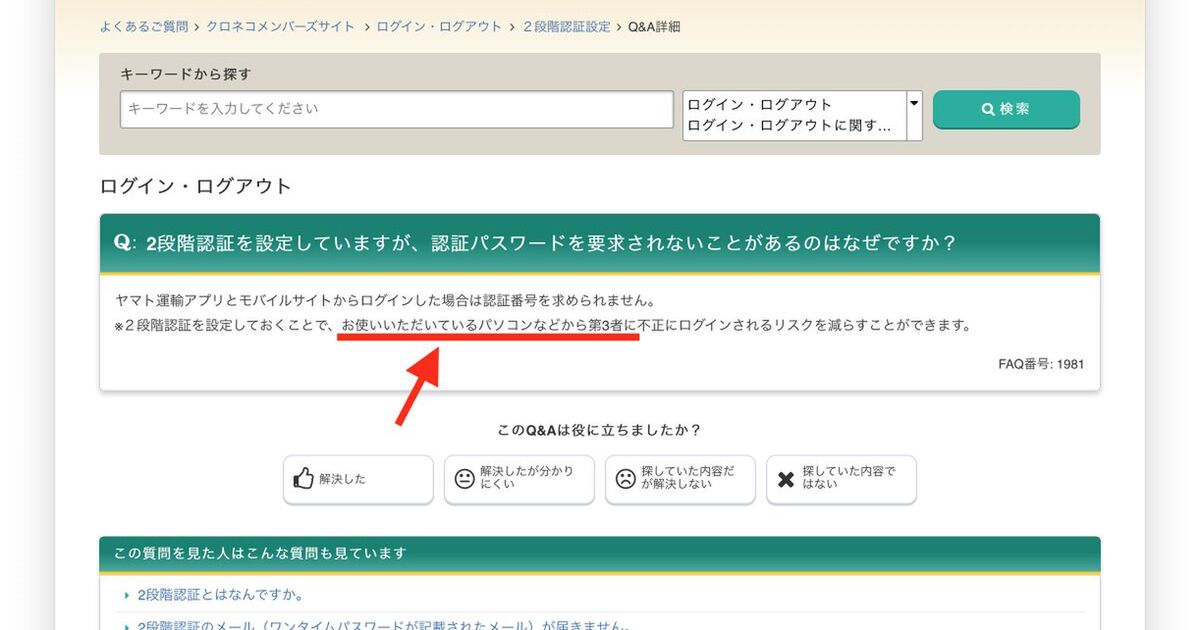
Task: Click the neutral face icon for 解決したが分かりにくい
Action: click(x=464, y=479)
